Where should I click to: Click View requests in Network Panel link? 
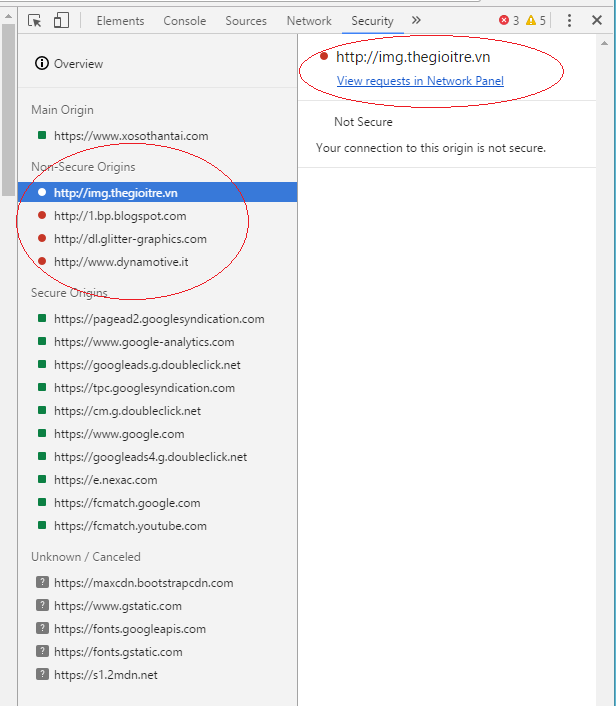click(420, 81)
